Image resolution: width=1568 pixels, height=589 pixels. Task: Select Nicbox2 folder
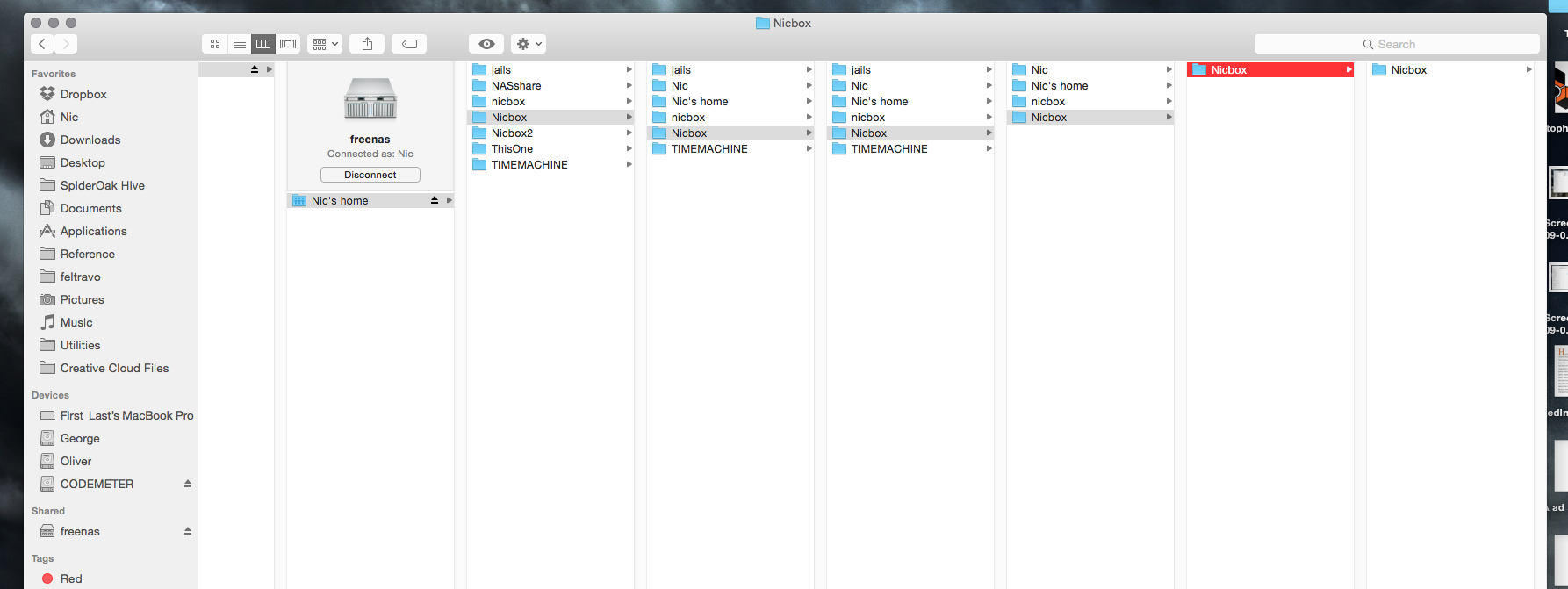512,133
